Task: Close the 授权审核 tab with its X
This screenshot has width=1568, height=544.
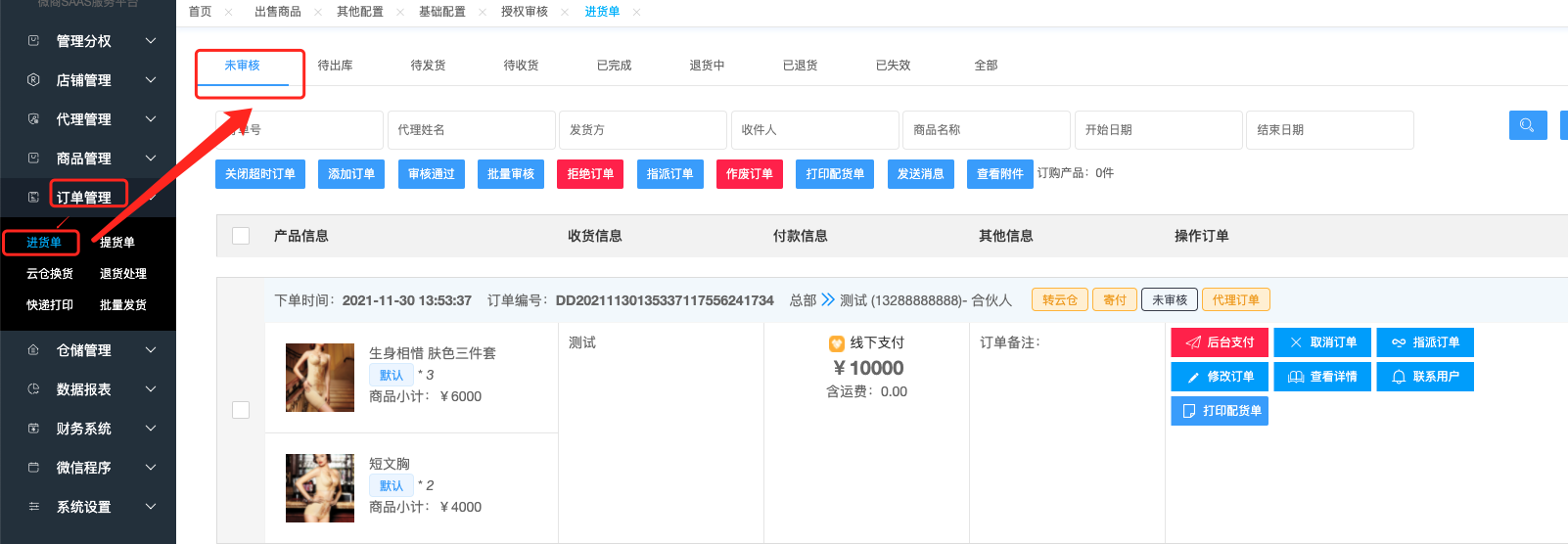Action: pyautogui.click(x=565, y=12)
